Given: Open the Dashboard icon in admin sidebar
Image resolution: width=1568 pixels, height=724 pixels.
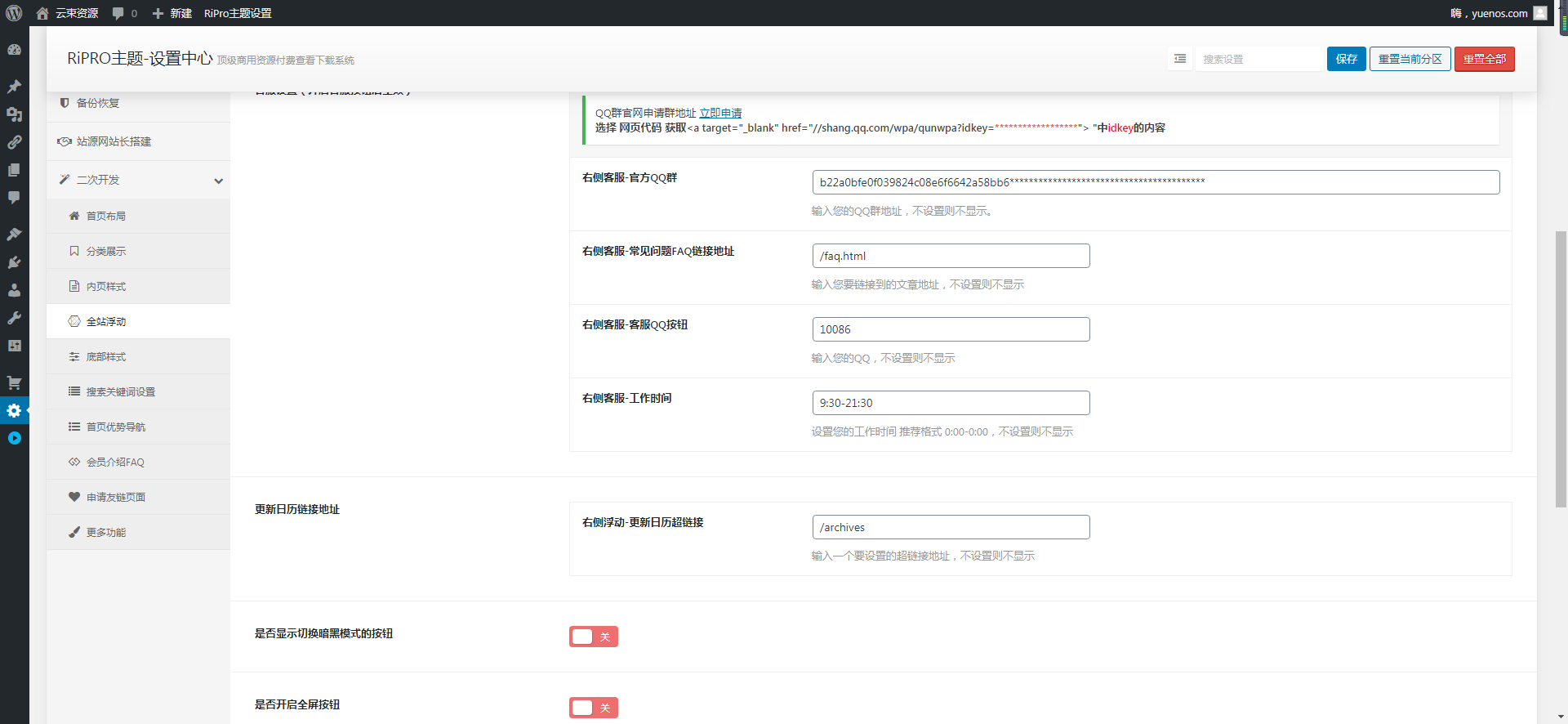Looking at the screenshot, I should tap(14, 50).
